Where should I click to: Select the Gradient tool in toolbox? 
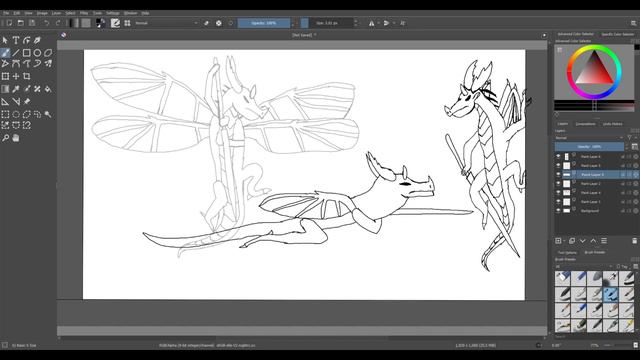point(5,89)
